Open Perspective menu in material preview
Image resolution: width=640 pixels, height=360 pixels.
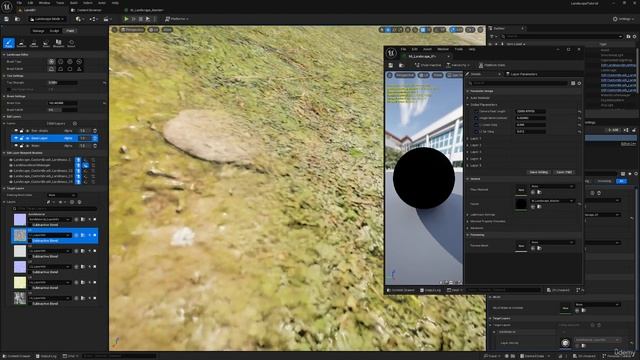tap(404, 76)
